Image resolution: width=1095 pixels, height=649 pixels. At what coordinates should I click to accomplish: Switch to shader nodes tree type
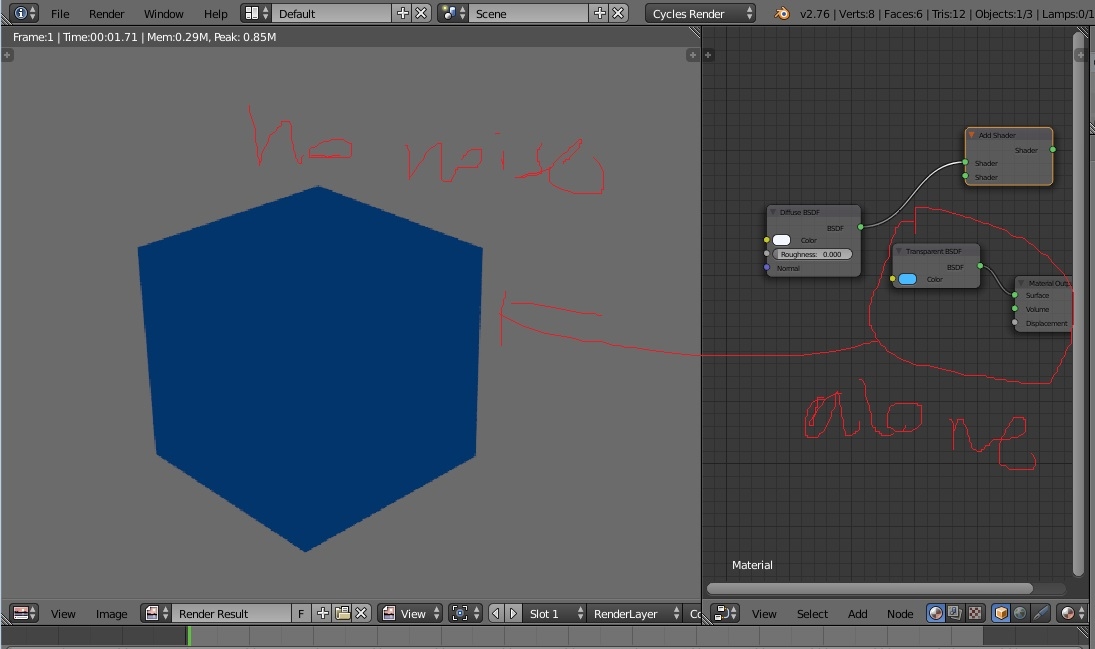(936, 613)
